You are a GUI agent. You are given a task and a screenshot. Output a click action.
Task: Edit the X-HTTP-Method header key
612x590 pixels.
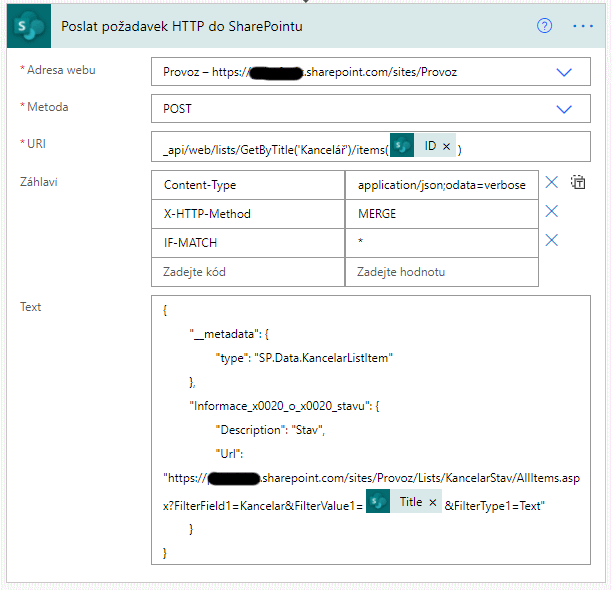click(x=248, y=214)
